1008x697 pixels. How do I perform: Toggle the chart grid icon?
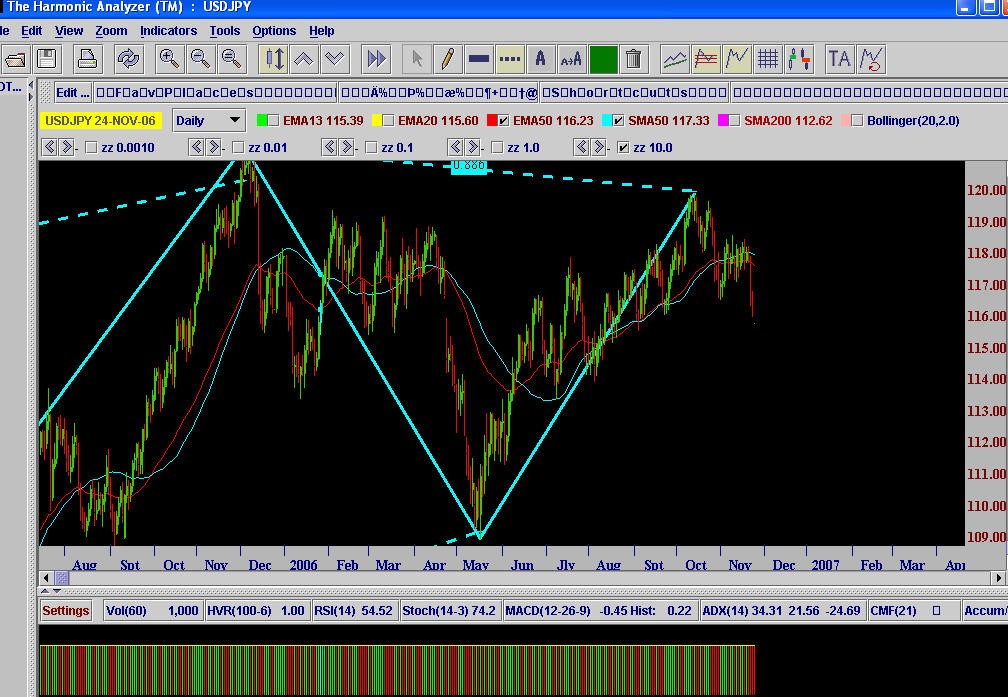point(768,60)
